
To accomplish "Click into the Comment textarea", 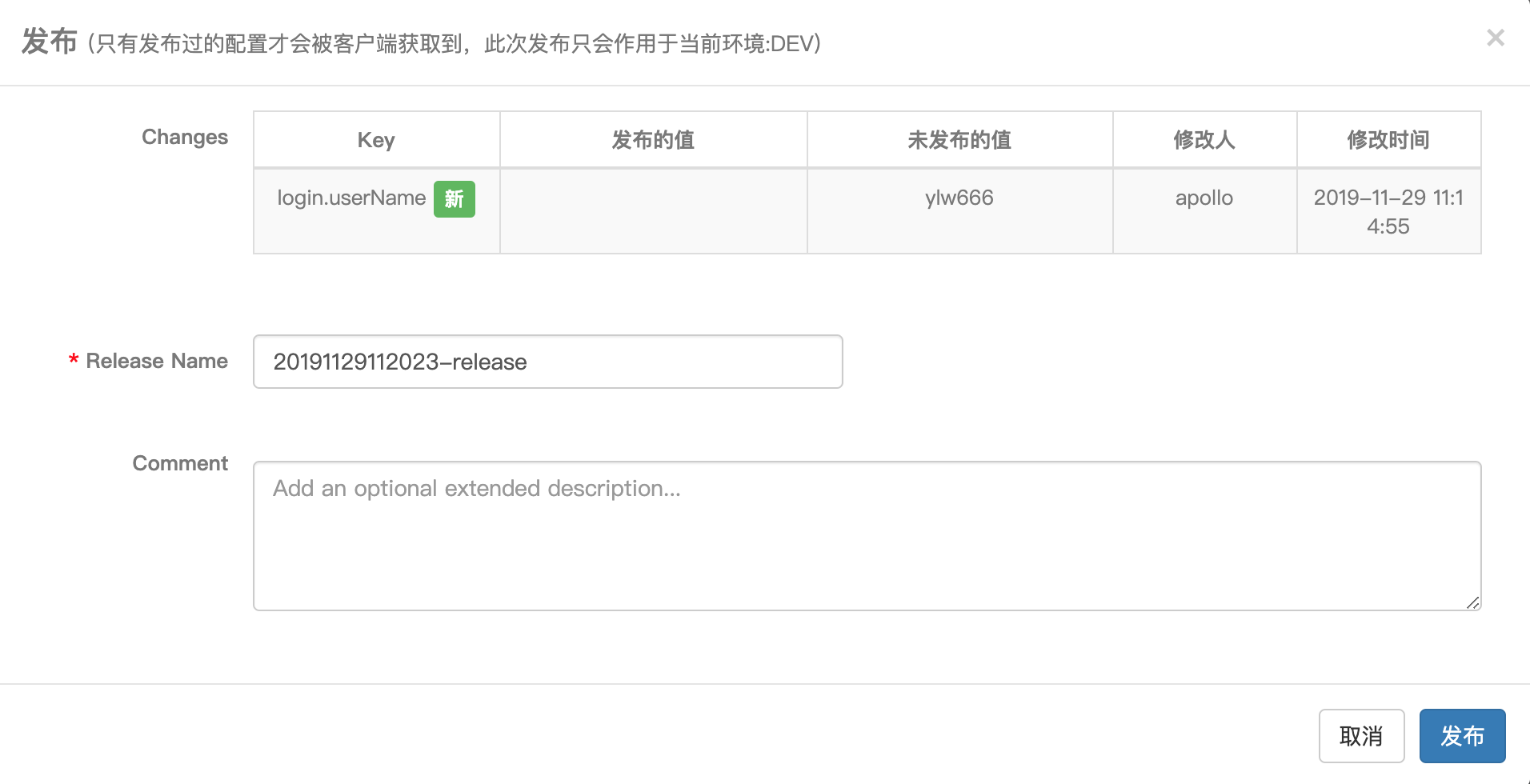I will click(867, 535).
